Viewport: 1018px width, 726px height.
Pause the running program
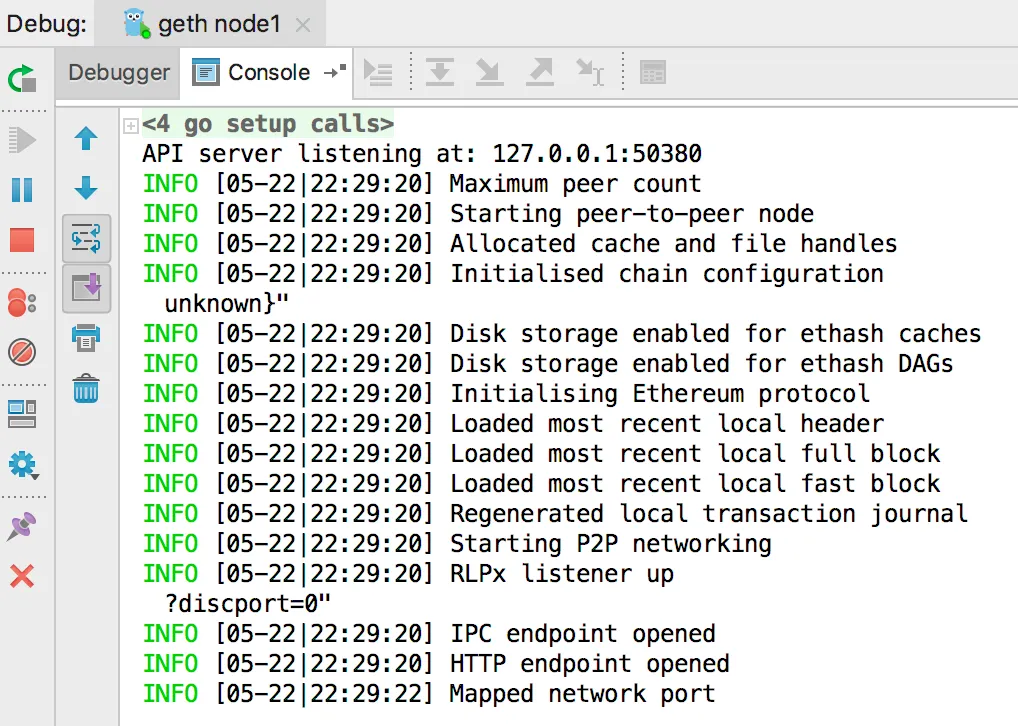pos(22,190)
